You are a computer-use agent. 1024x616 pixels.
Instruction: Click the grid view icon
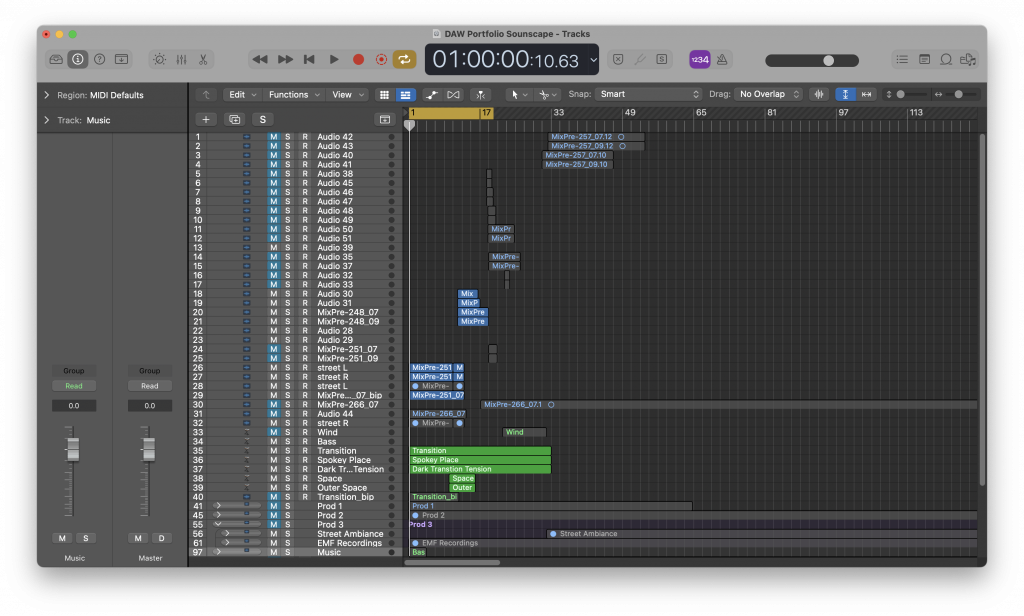click(384, 95)
